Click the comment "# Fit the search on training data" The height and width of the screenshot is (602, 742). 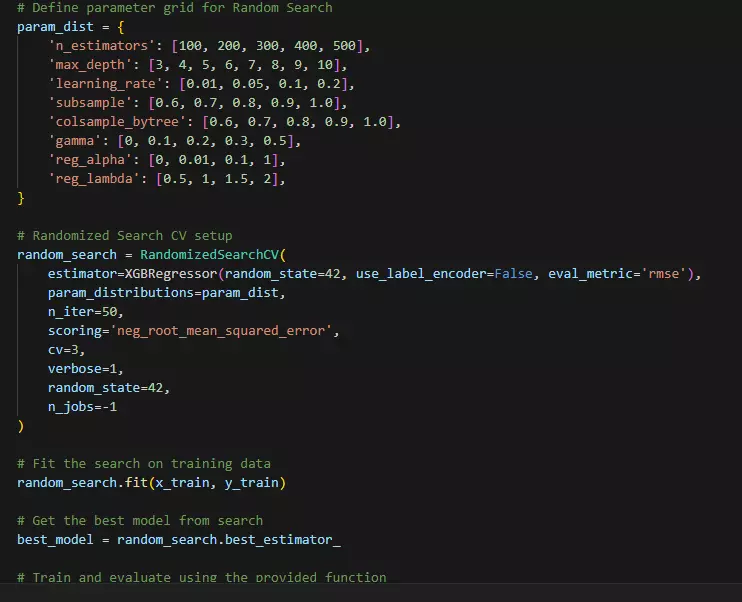[x=144, y=464]
